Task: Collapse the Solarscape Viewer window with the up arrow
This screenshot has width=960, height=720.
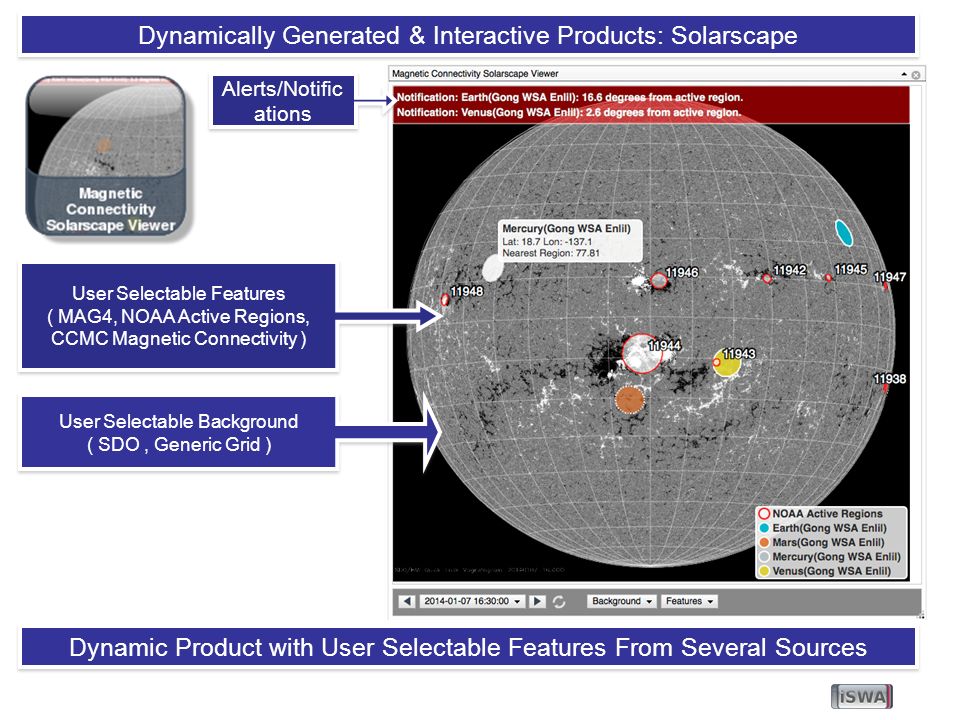Action: pyautogui.click(x=904, y=74)
